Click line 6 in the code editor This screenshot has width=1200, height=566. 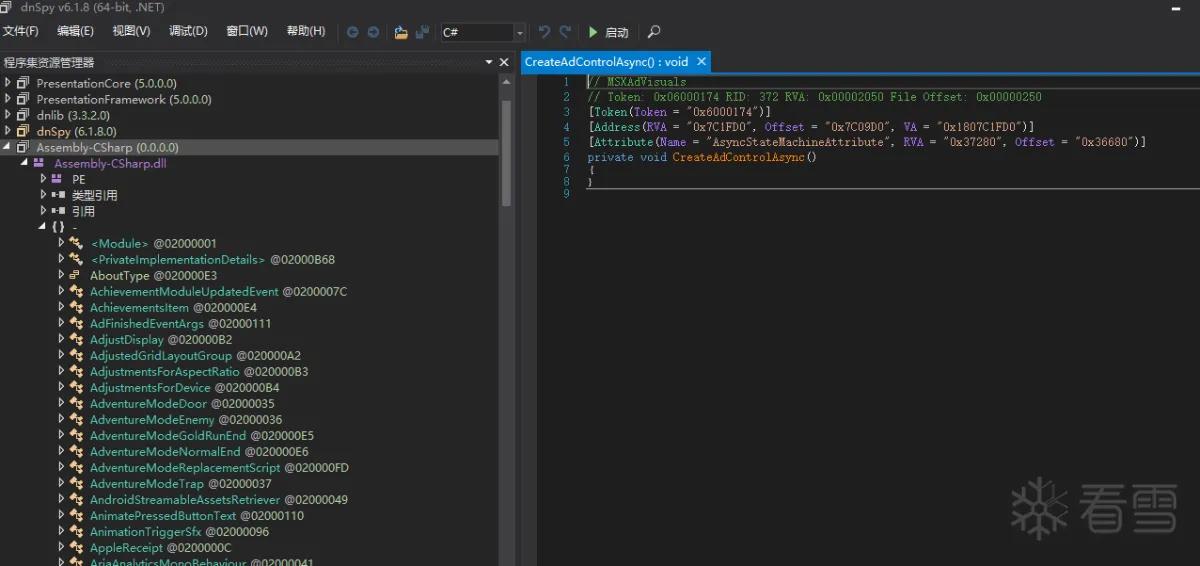(x=702, y=157)
